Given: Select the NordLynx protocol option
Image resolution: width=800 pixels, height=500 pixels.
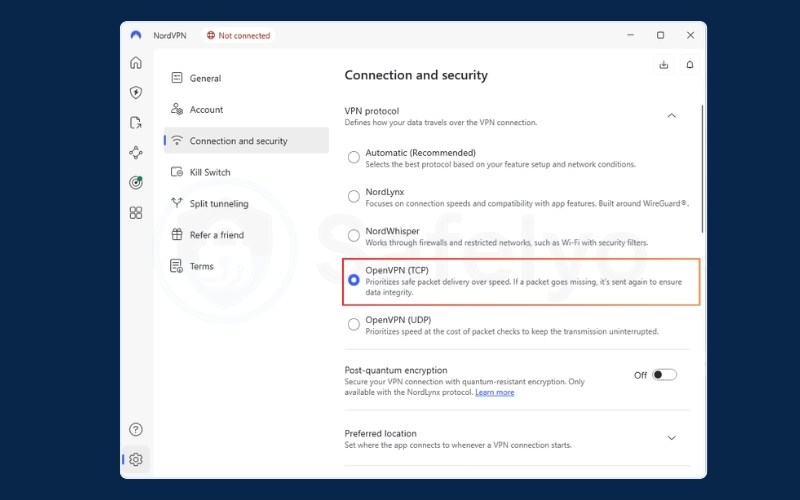Looking at the screenshot, I should coord(353,196).
